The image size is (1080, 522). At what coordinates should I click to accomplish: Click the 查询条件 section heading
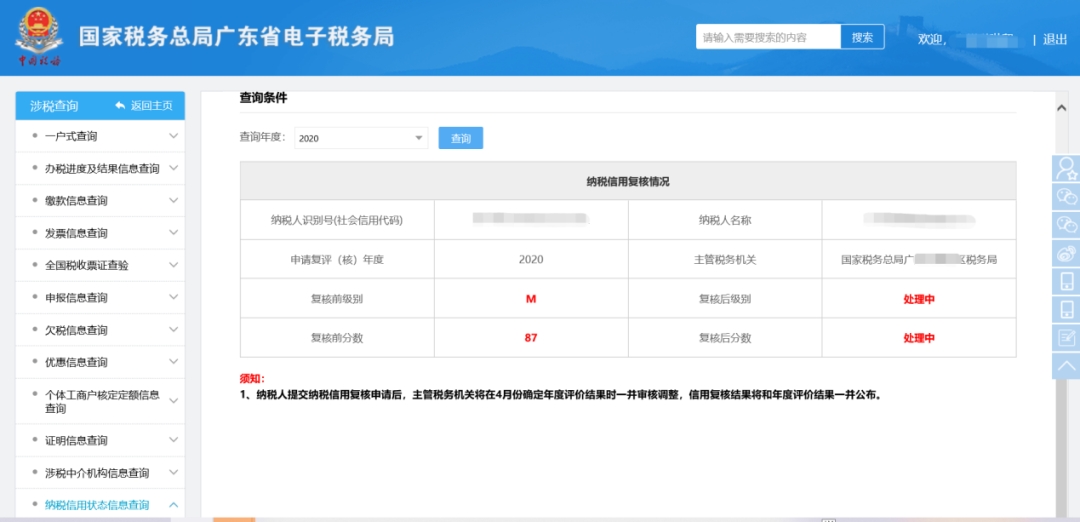(263, 98)
